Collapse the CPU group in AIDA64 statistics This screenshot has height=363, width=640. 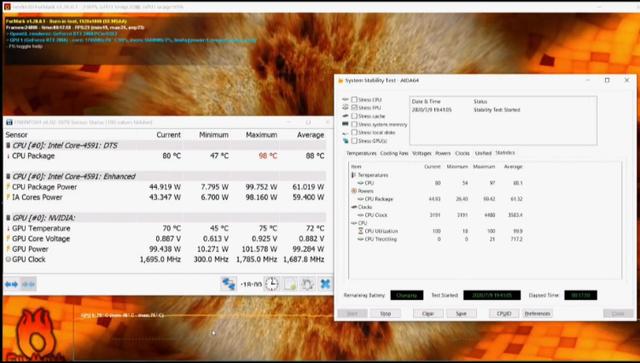(354, 223)
